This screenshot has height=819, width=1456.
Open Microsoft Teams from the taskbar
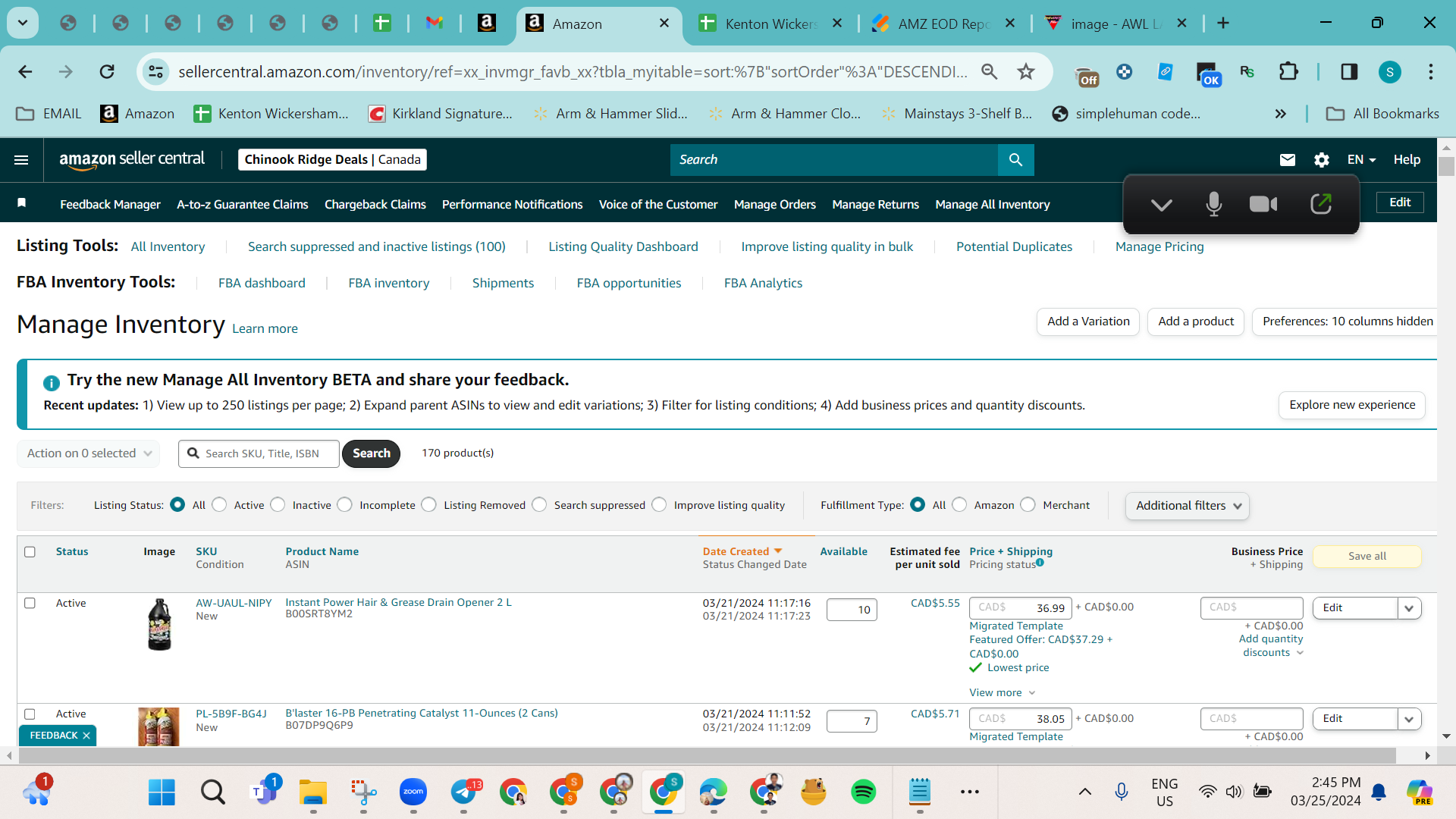(x=263, y=792)
